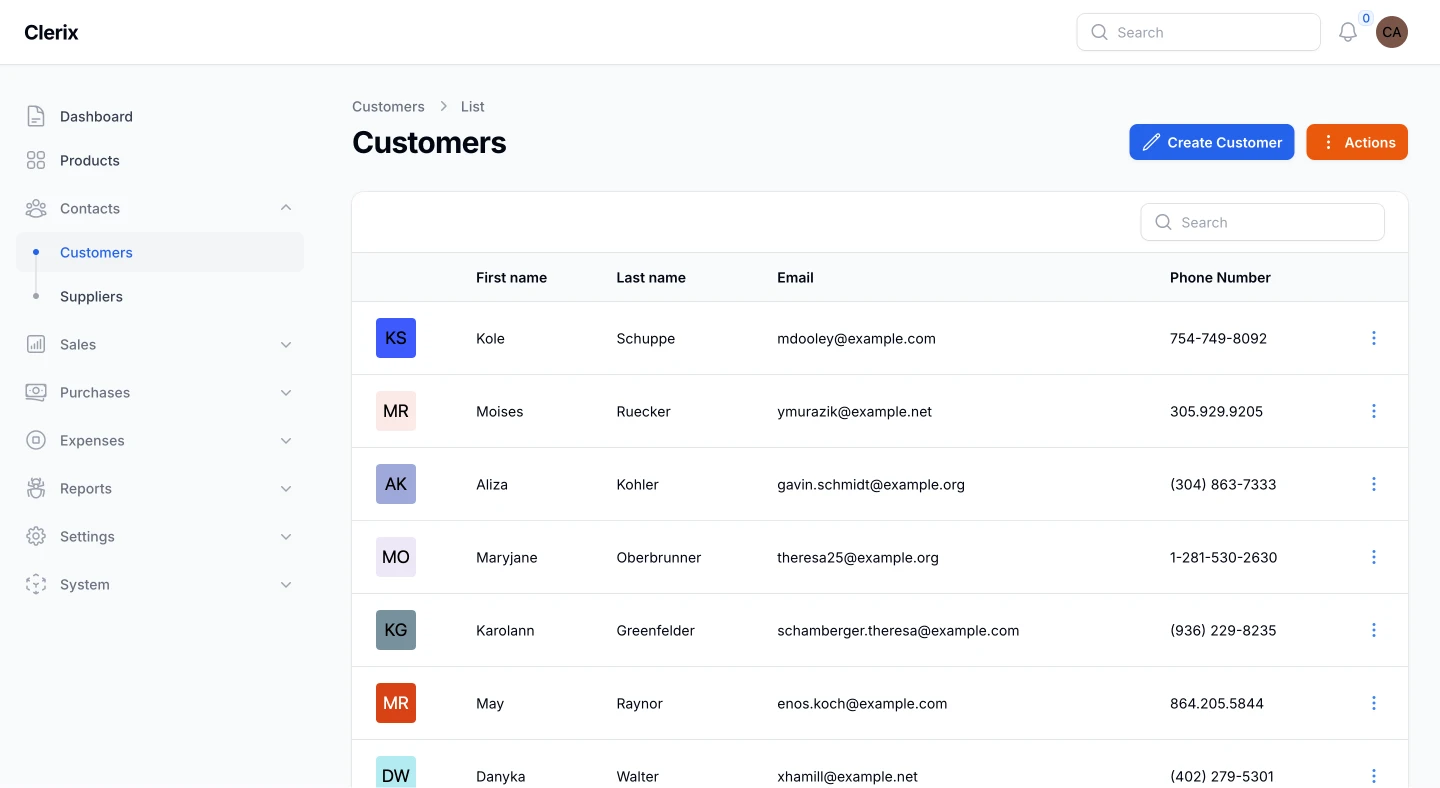Screen dimensions: 1440x788
Task: Click the Products grid icon
Action: [x=36, y=160]
